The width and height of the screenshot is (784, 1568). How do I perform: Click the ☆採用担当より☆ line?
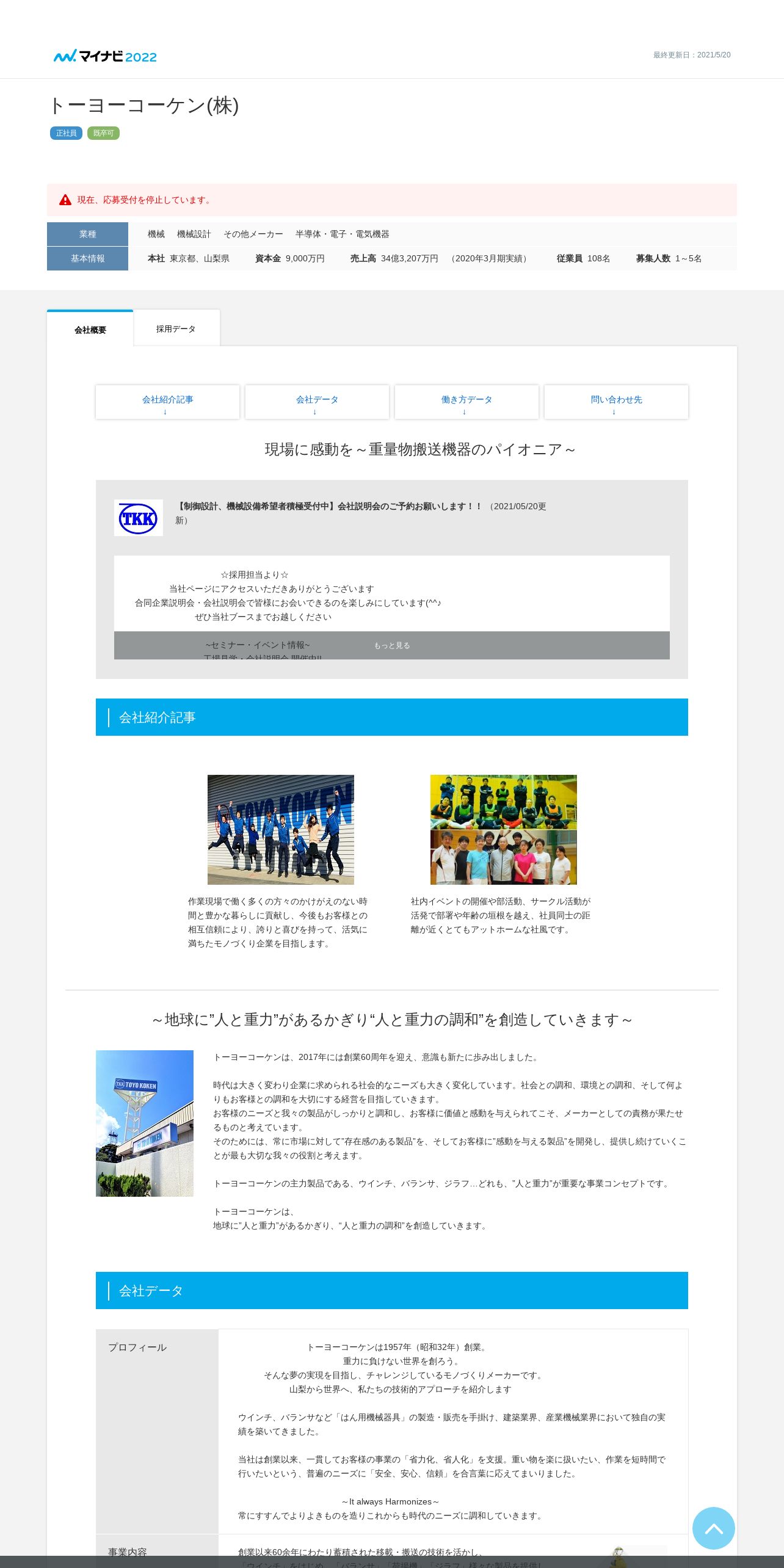pyautogui.click(x=255, y=575)
